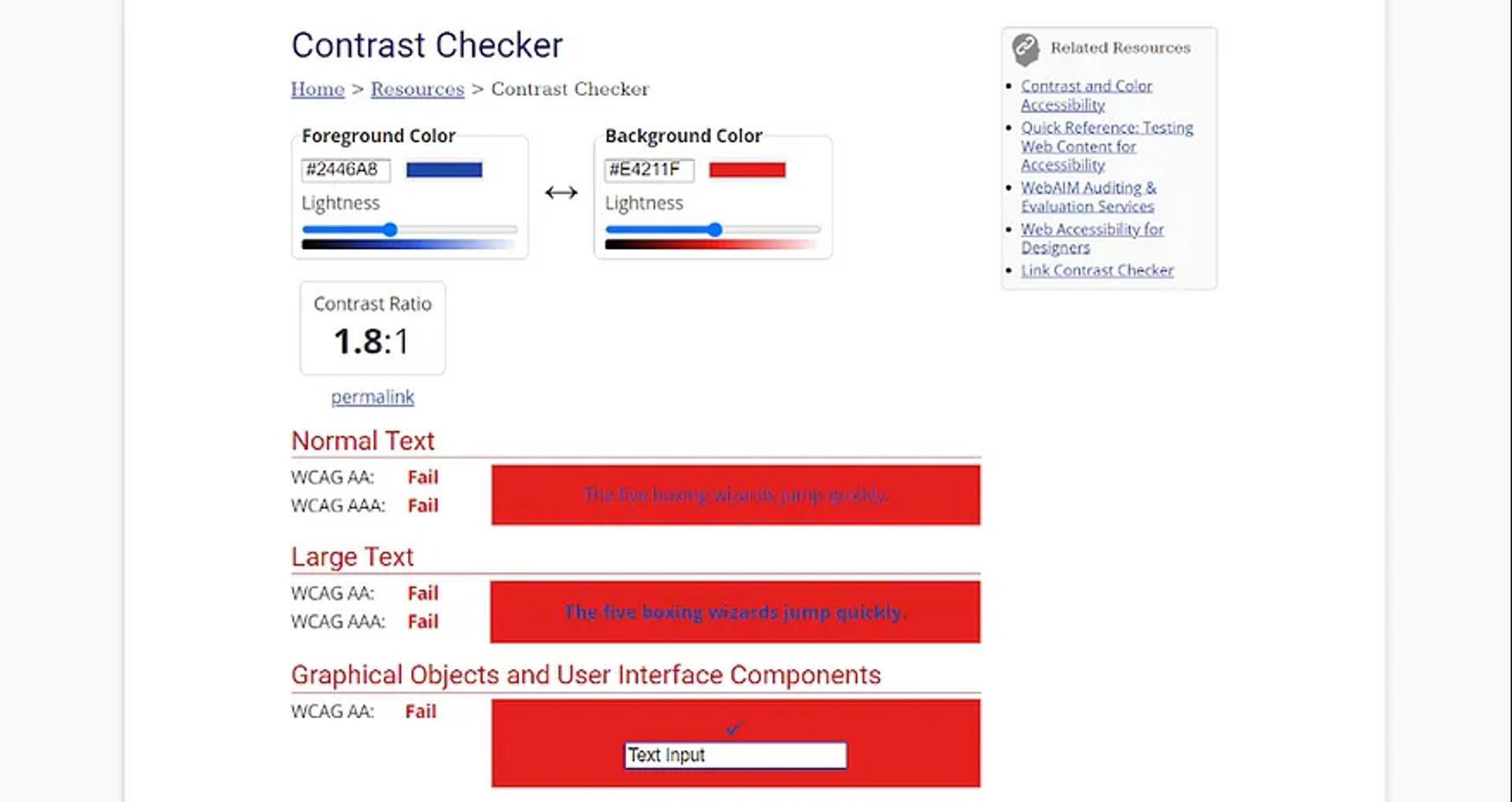Open the Resources breadcrumb link

click(417, 88)
